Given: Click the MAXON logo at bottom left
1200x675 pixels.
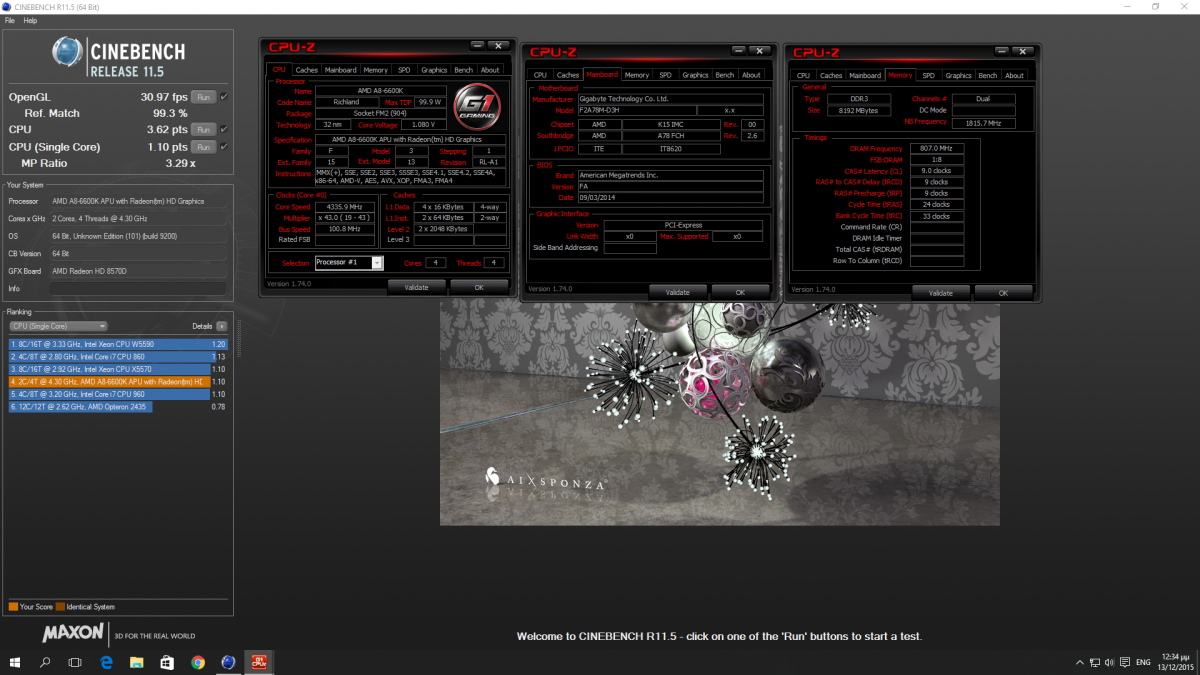Looking at the screenshot, I should [73, 633].
